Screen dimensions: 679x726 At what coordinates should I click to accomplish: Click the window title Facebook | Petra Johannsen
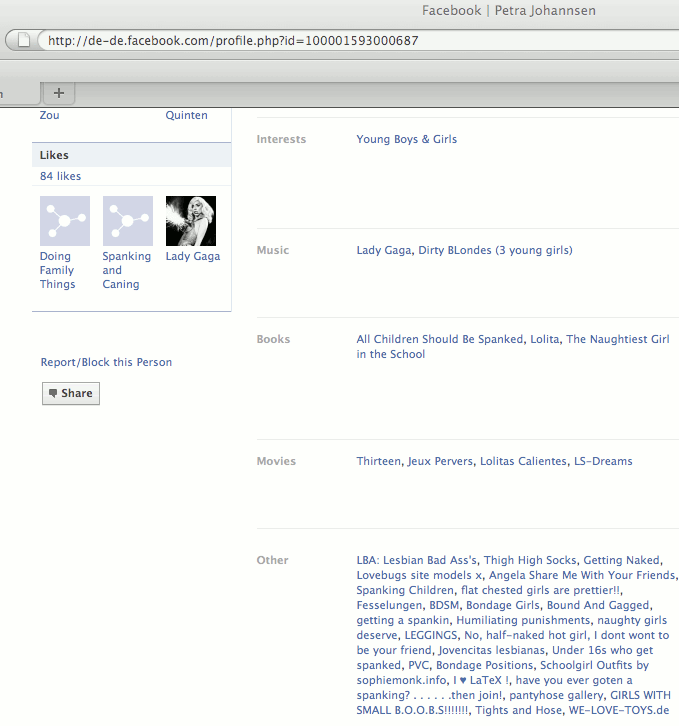509,10
